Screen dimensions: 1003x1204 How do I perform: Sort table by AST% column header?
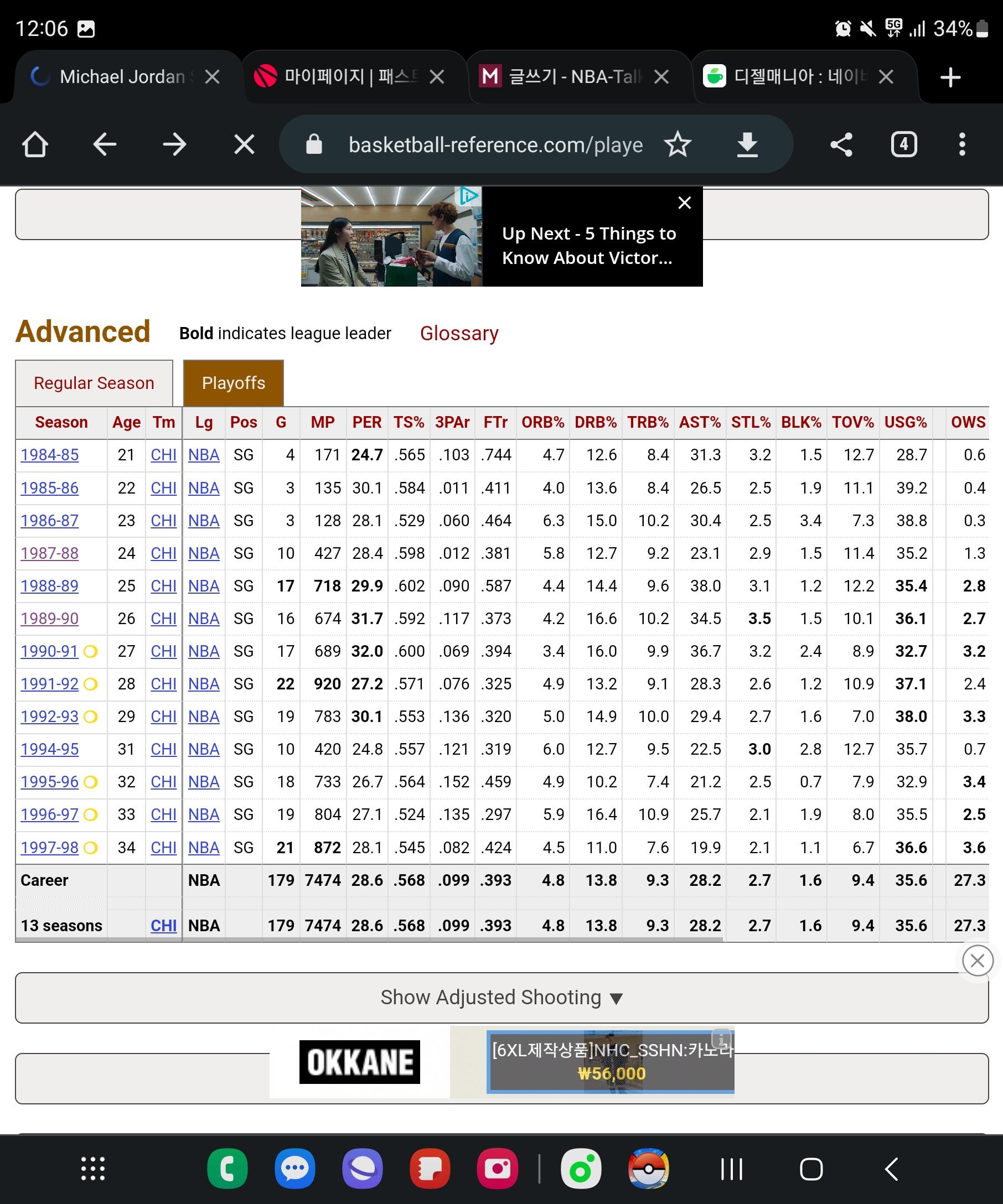pos(700,423)
